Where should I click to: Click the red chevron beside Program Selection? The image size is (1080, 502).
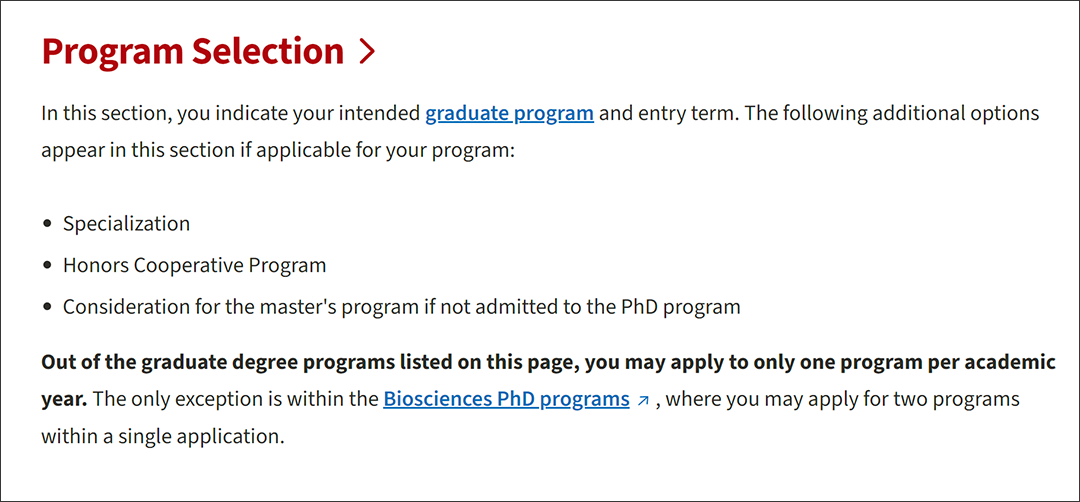pyautogui.click(x=368, y=52)
